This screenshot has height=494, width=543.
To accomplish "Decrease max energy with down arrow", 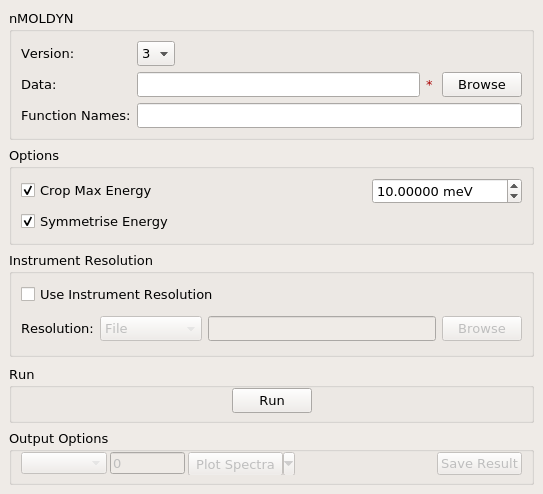I will 514,196.
